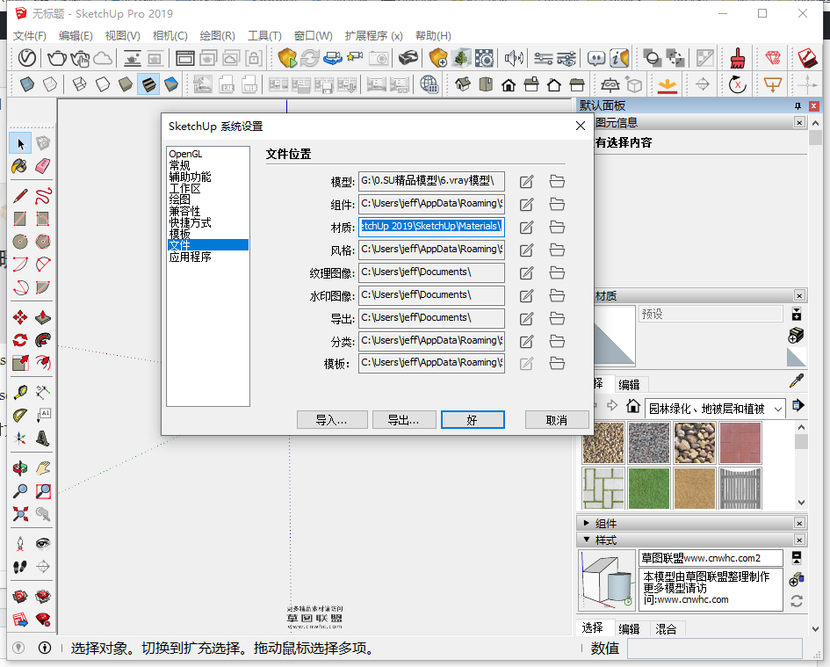Click the red brush cleanup icon
Screen dimensions: 830x667
click(x=737, y=58)
